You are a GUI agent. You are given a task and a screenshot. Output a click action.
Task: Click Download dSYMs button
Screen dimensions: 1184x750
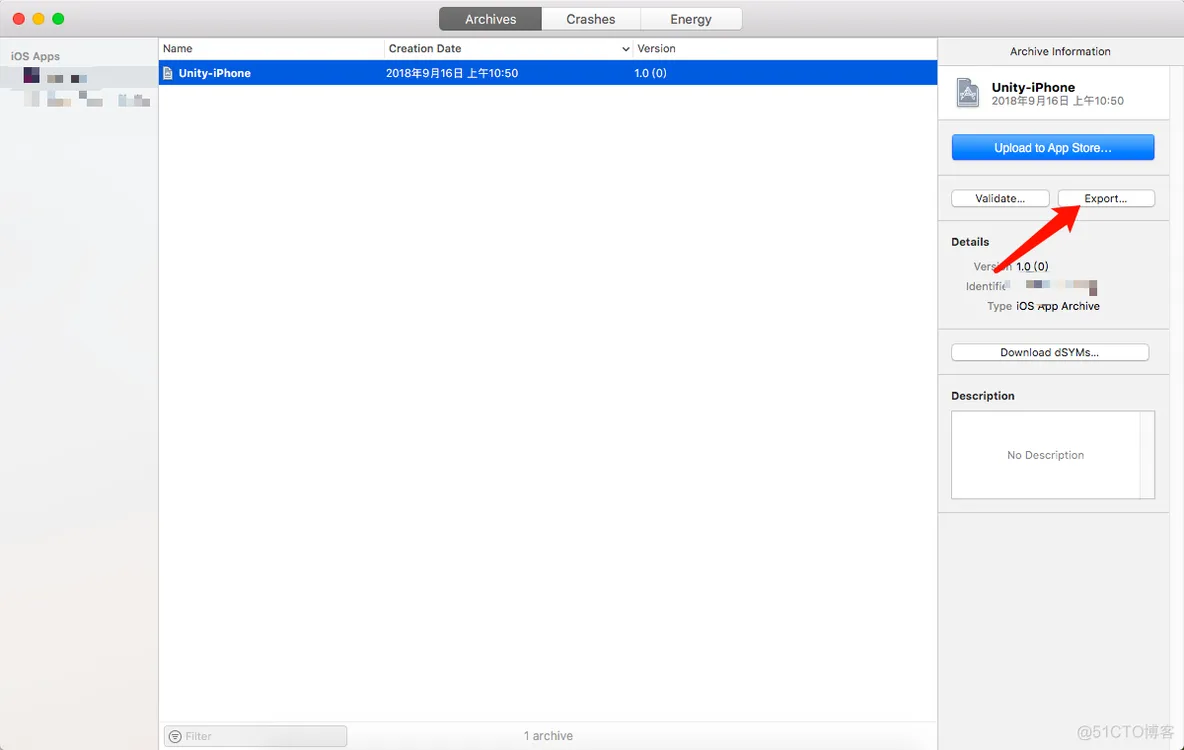click(1050, 352)
